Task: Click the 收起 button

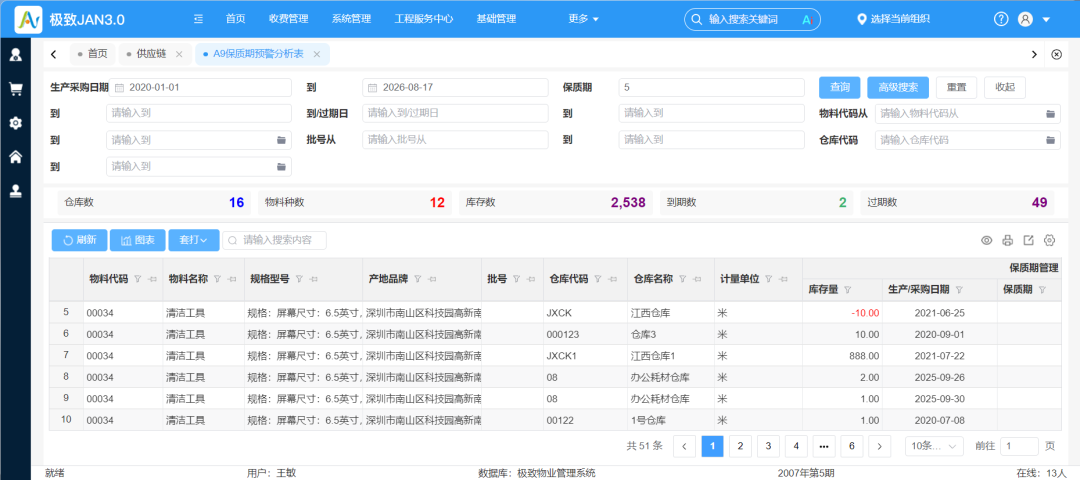Action: click(x=1005, y=87)
